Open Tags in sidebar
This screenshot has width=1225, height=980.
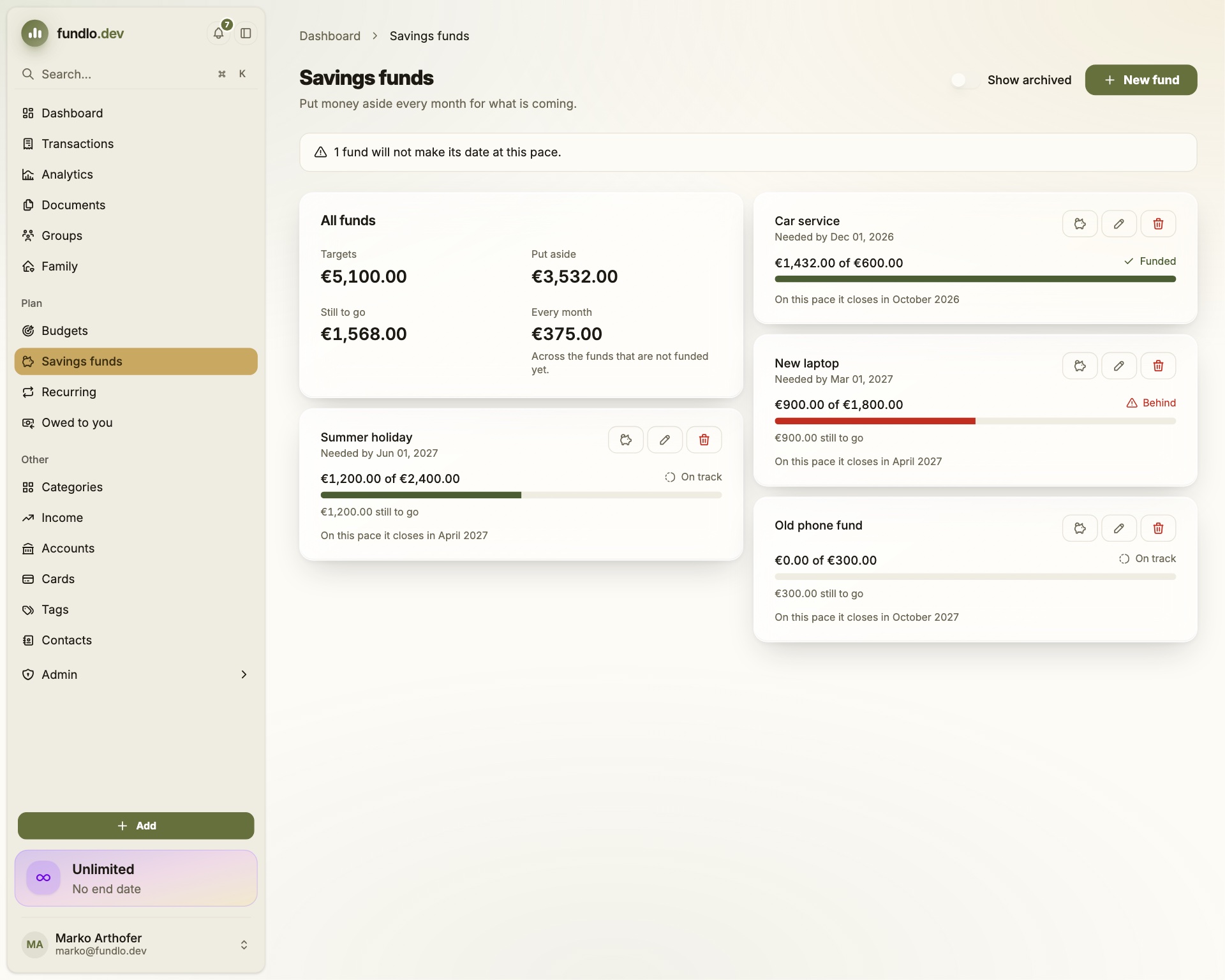click(x=136, y=610)
